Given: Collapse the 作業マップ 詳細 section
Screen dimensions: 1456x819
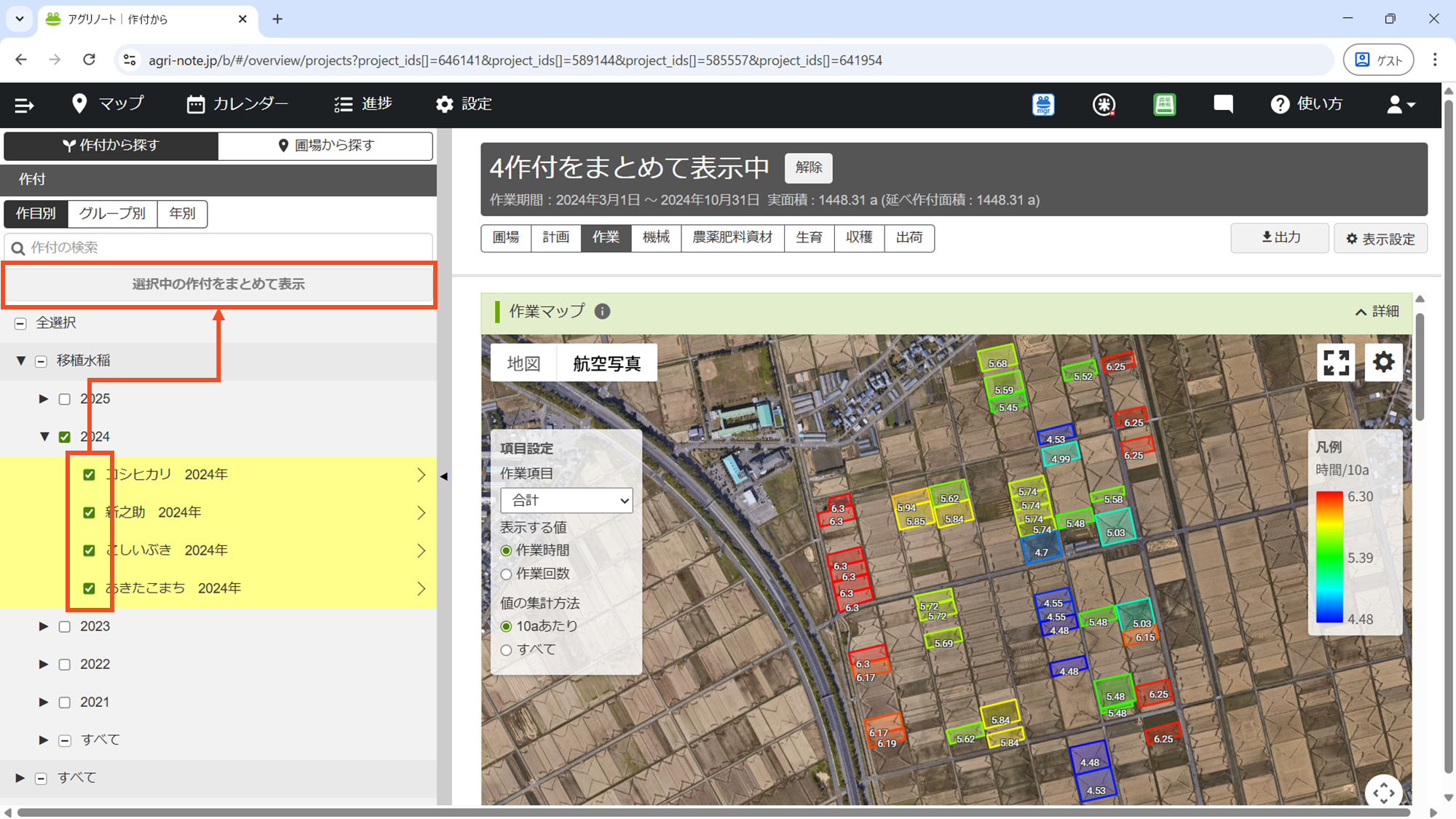Looking at the screenshot, I should 1376,312.
